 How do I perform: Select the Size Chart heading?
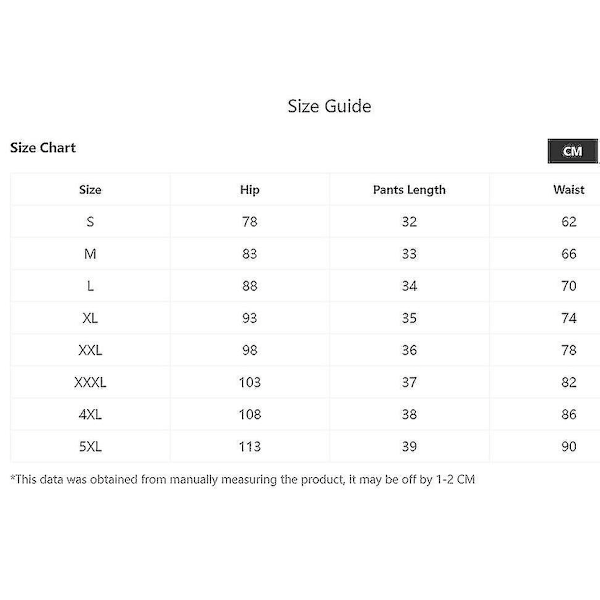pyautogui.click(x=43, y=147)
